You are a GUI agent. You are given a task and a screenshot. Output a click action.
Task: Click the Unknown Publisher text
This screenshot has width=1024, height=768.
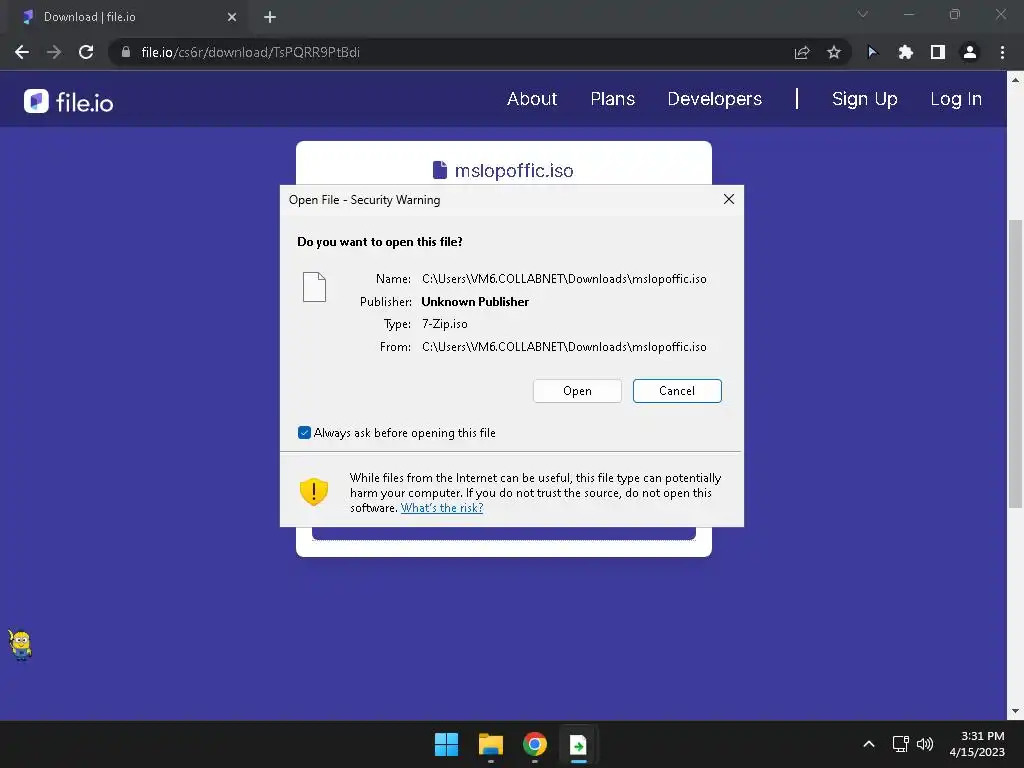[475, 302]
